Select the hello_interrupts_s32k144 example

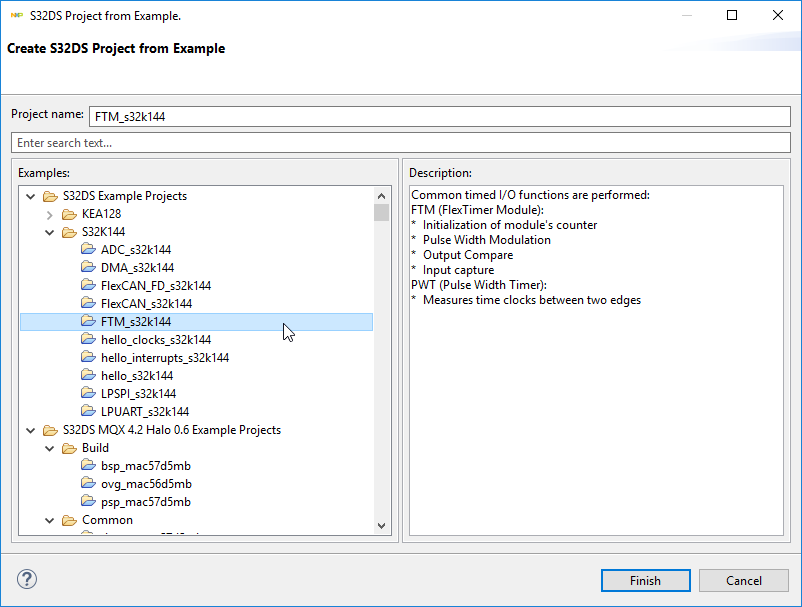[x=165, y=358]
